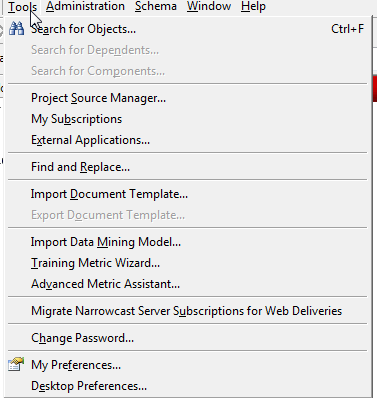Screen dimensions: 377x398
Task: Open the Schema menu
Action: point(156,6)
